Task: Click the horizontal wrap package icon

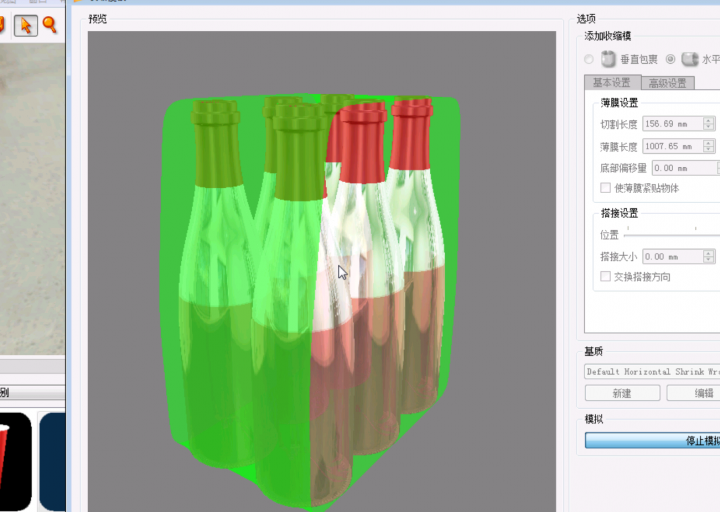Action: point(689,59)
